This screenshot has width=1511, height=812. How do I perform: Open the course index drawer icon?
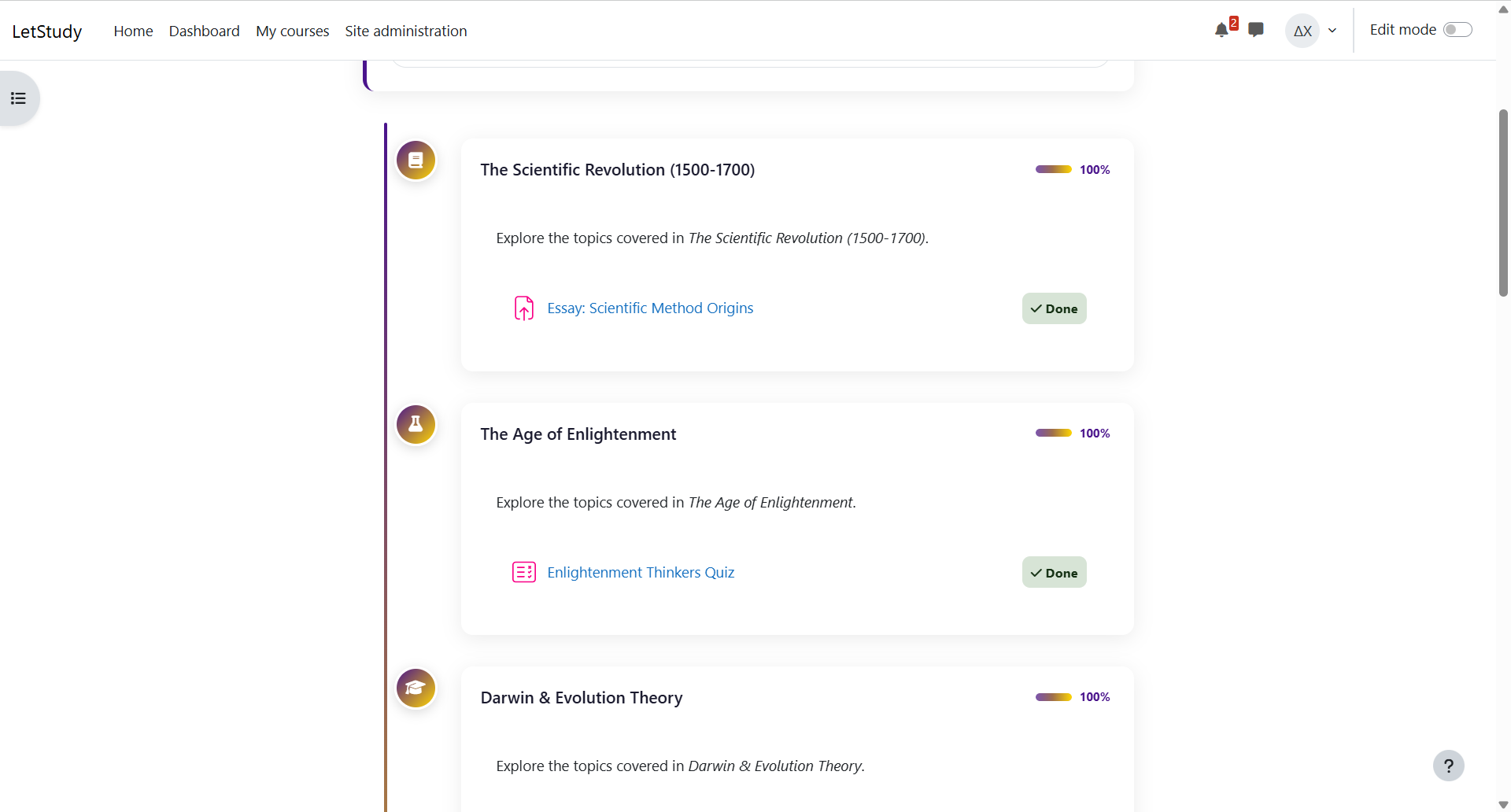pos(18,98)
